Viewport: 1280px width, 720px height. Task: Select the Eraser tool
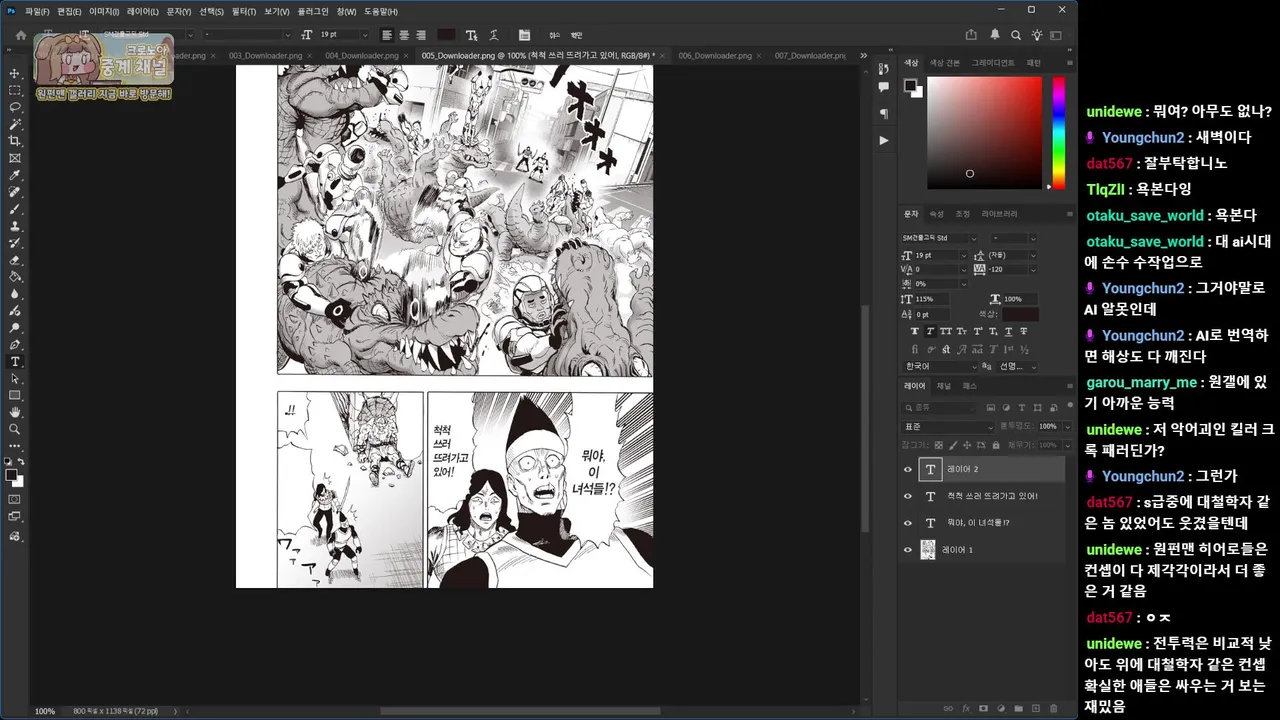15,260
